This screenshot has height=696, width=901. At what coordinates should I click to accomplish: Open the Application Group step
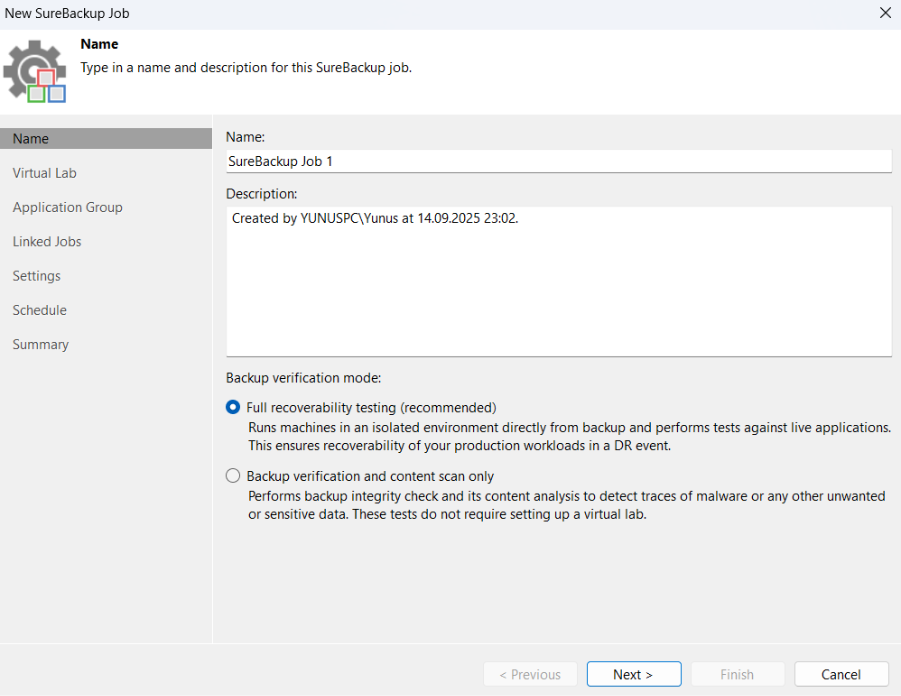68,207
